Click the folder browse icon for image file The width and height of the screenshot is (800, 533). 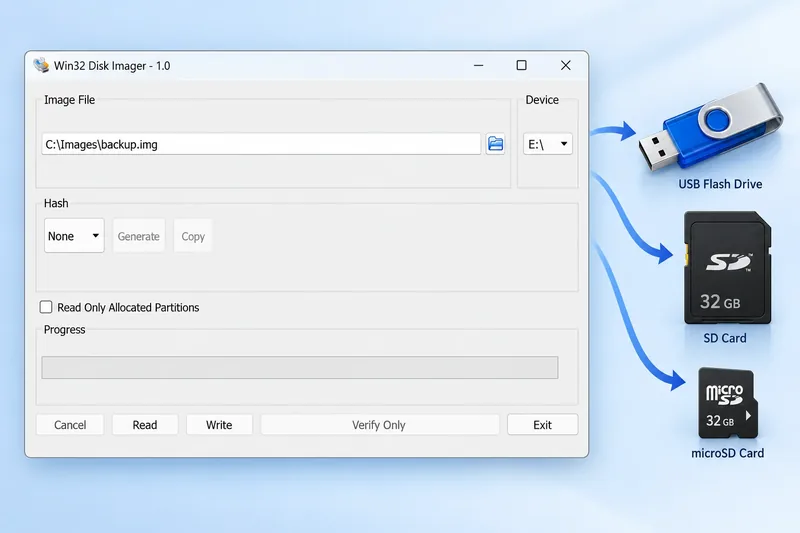pos(495,144)
